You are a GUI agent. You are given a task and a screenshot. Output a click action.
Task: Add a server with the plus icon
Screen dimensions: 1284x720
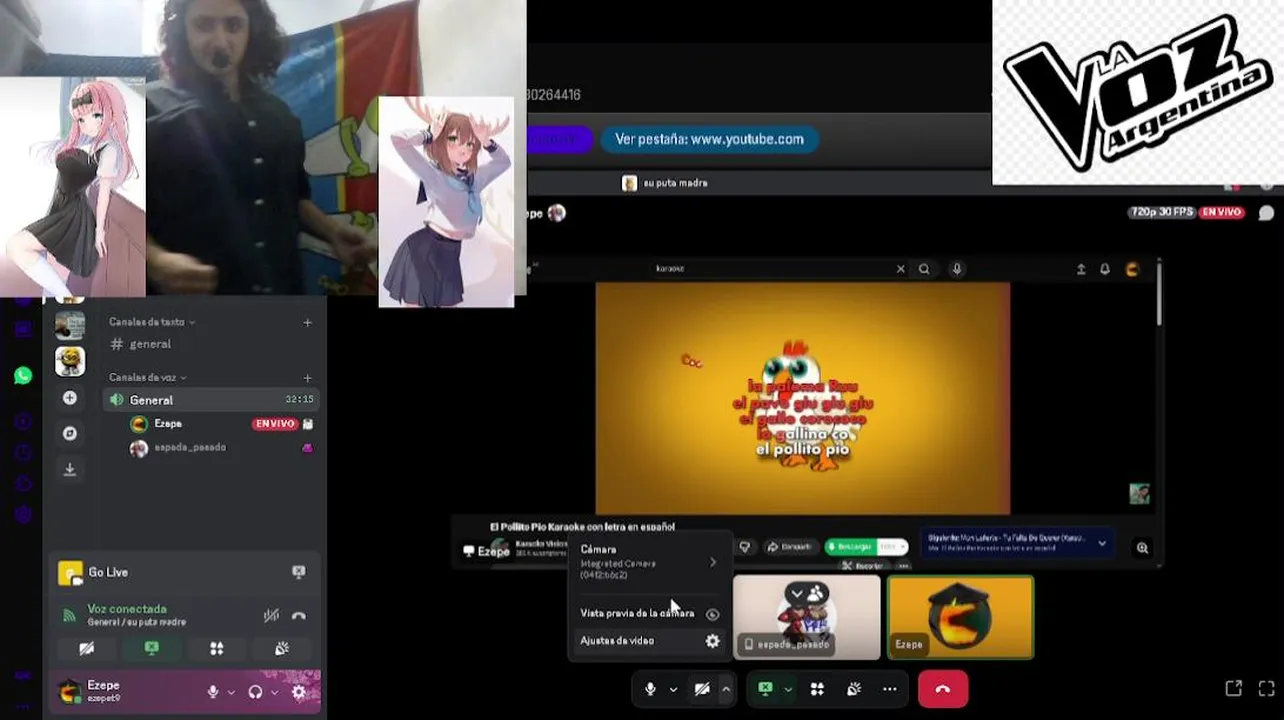70,398
